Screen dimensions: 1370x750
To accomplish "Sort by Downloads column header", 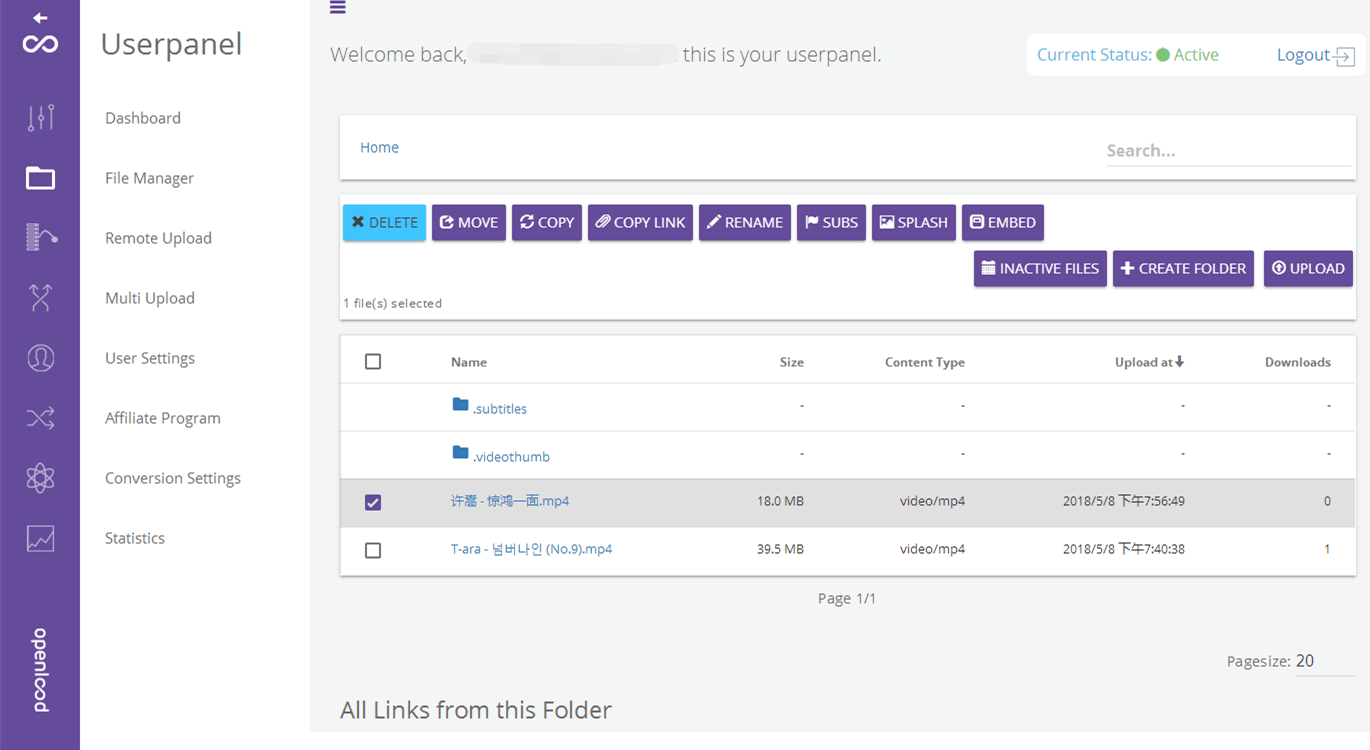I will pos(1298,362).
